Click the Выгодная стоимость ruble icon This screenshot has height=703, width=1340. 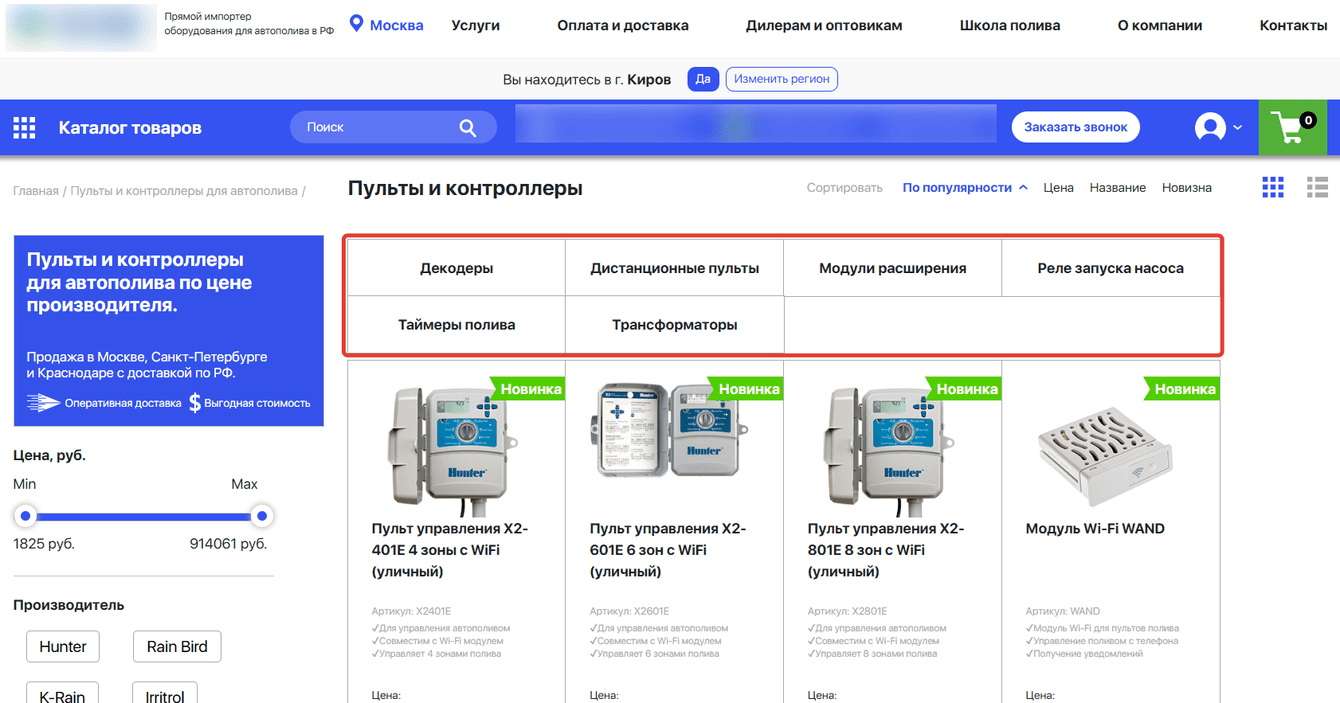(x=194, y=402)
